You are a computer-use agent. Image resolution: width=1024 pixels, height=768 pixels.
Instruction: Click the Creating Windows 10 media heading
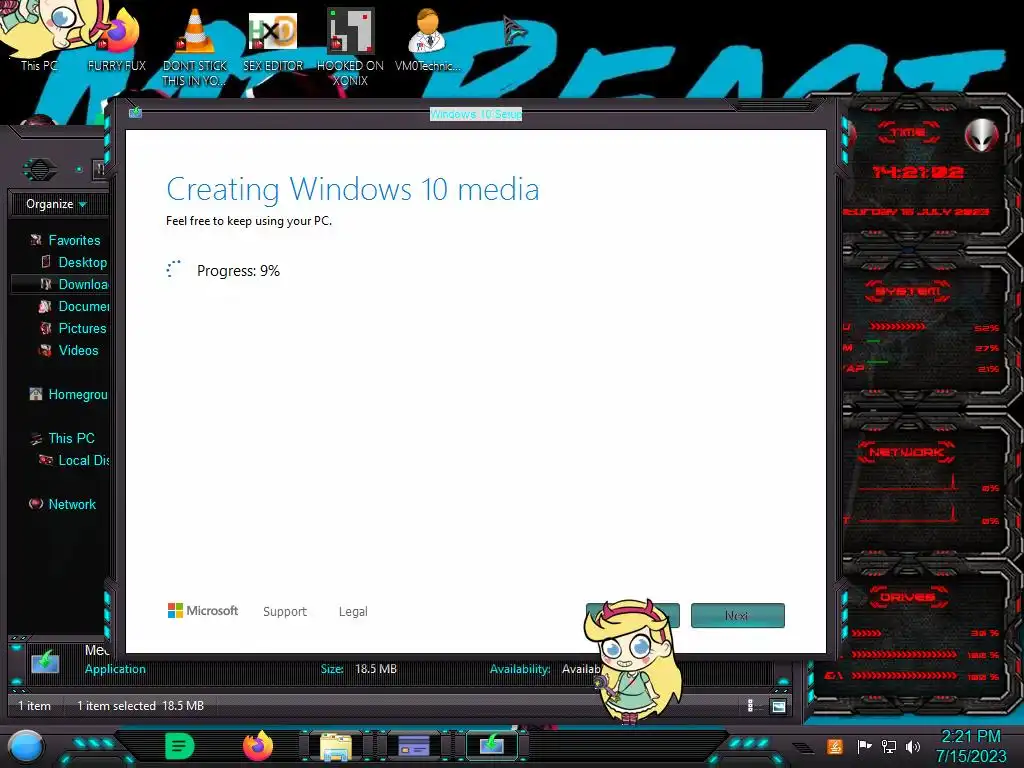point(353,189)
